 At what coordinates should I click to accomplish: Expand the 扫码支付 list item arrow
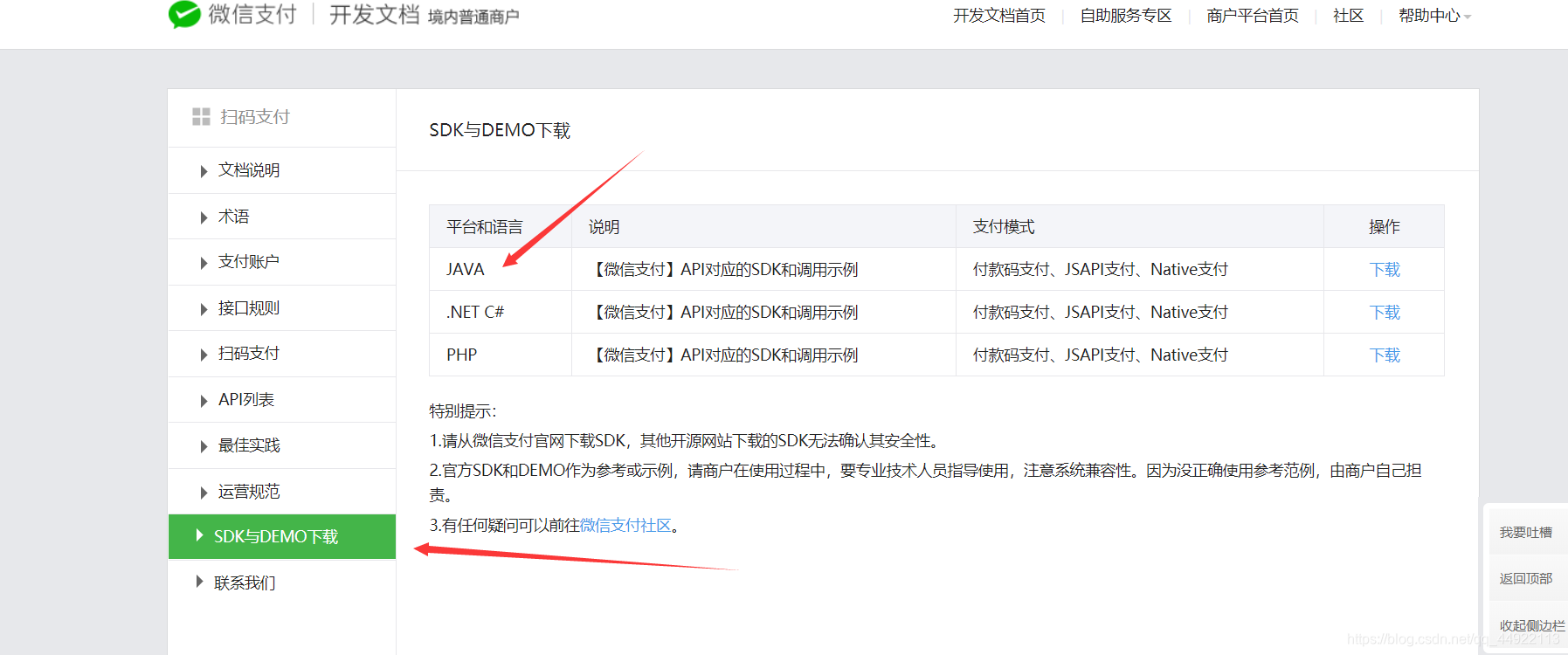(x=204, y=355)
